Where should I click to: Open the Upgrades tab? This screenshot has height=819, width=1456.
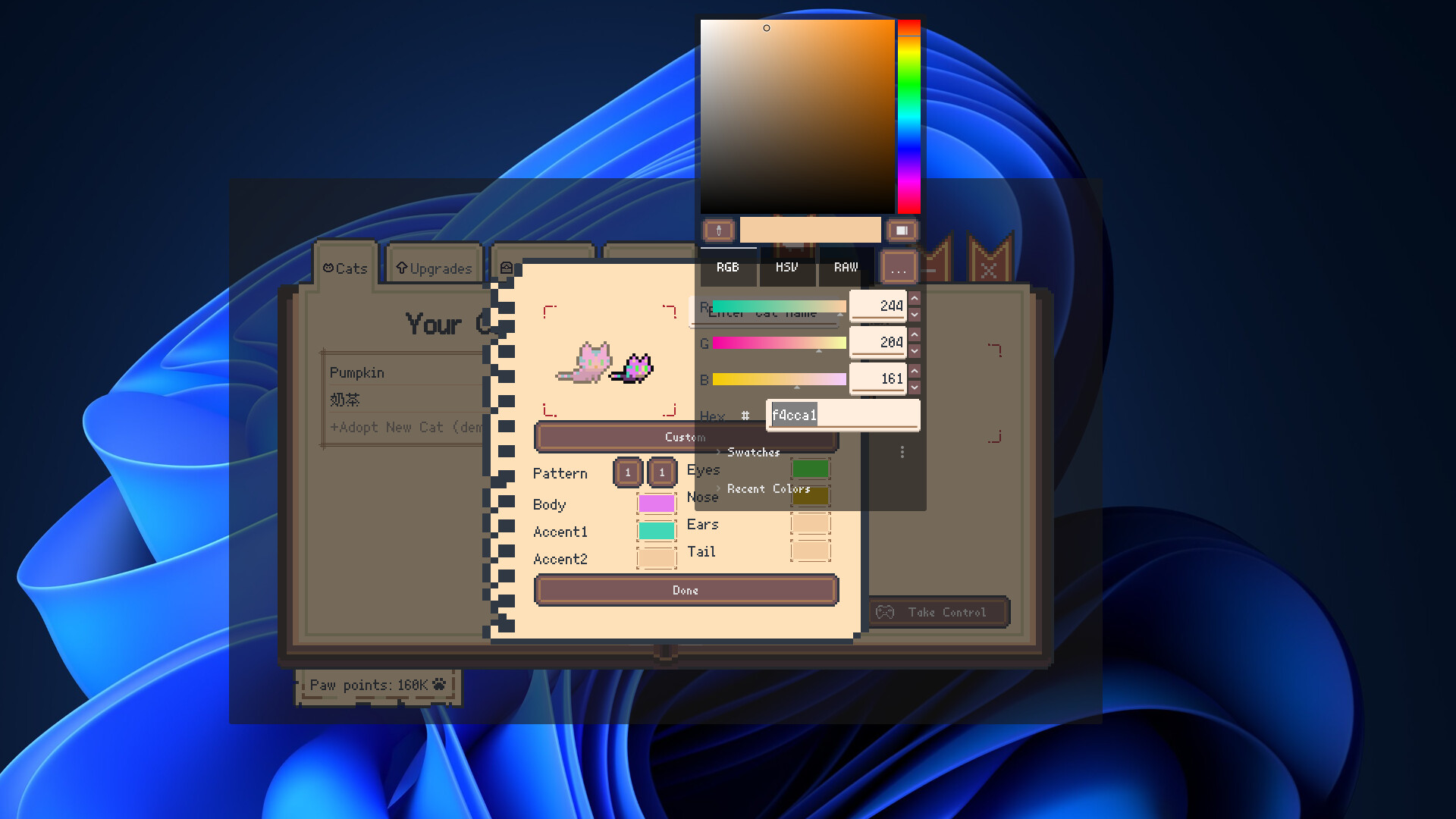434,268
